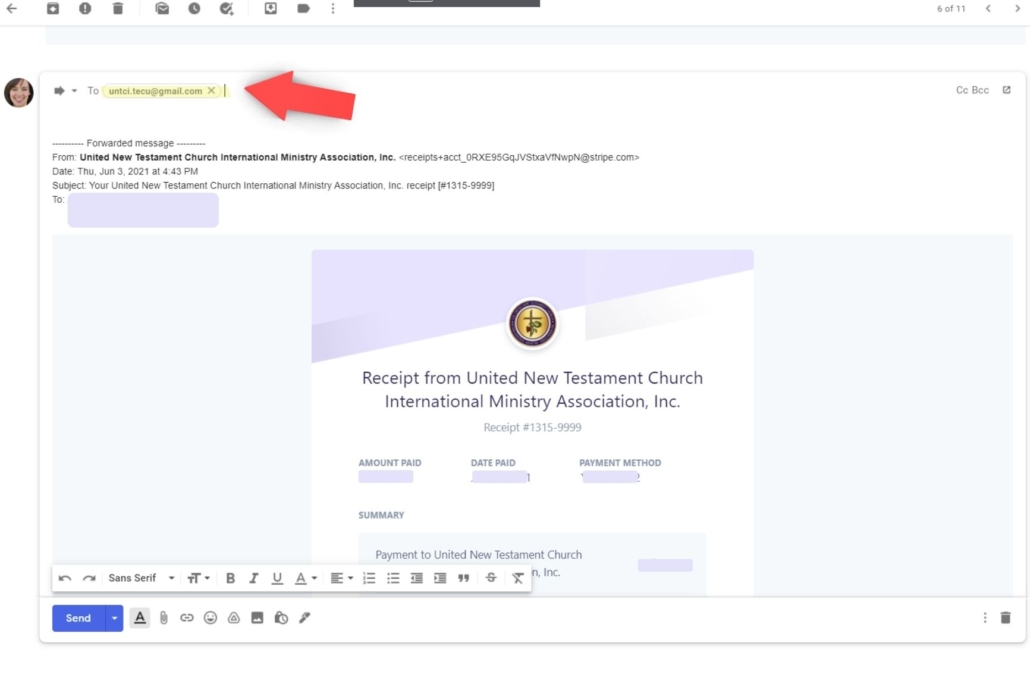Viewport: 1030px width, 687px height.
Task: Add Cc recipients
Action: 962,90
